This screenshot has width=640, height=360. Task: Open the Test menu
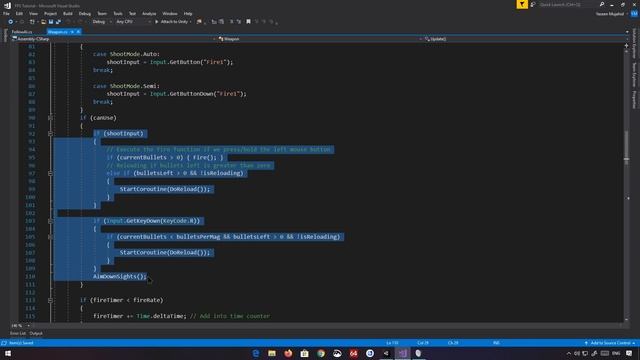[x=132, y=13]
